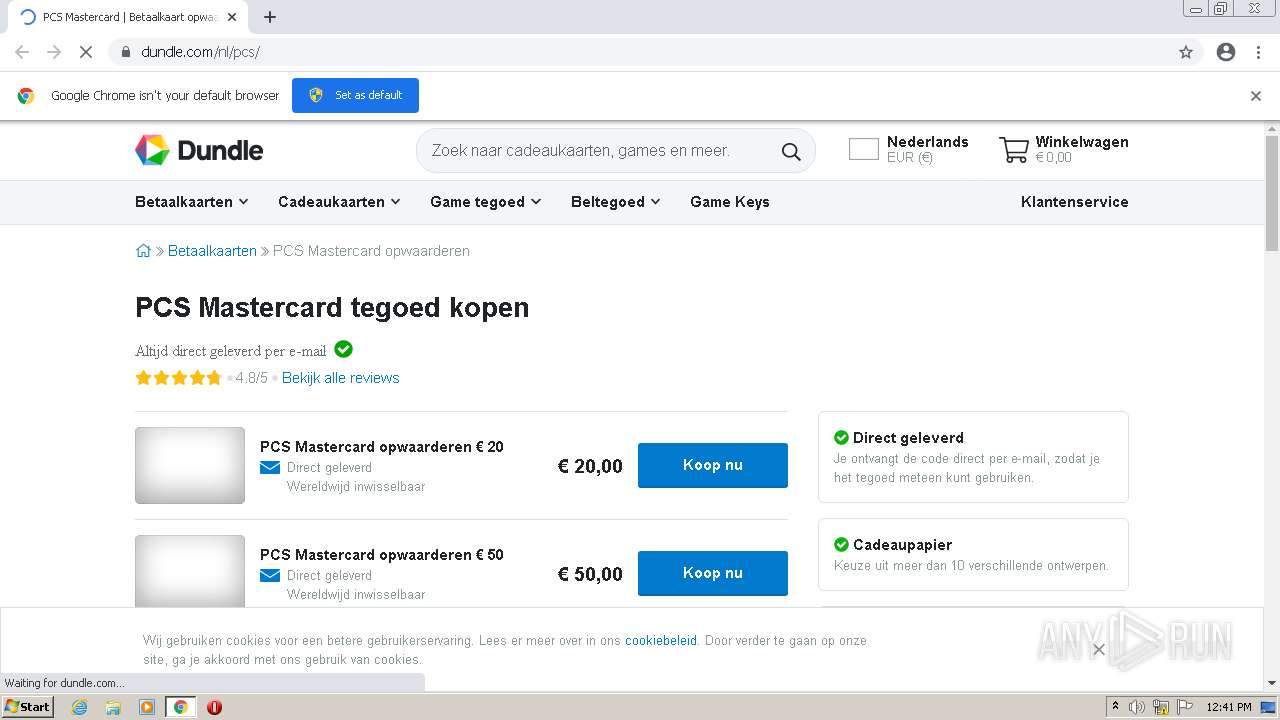Click the Chrome taskbar button

[180, 707]
